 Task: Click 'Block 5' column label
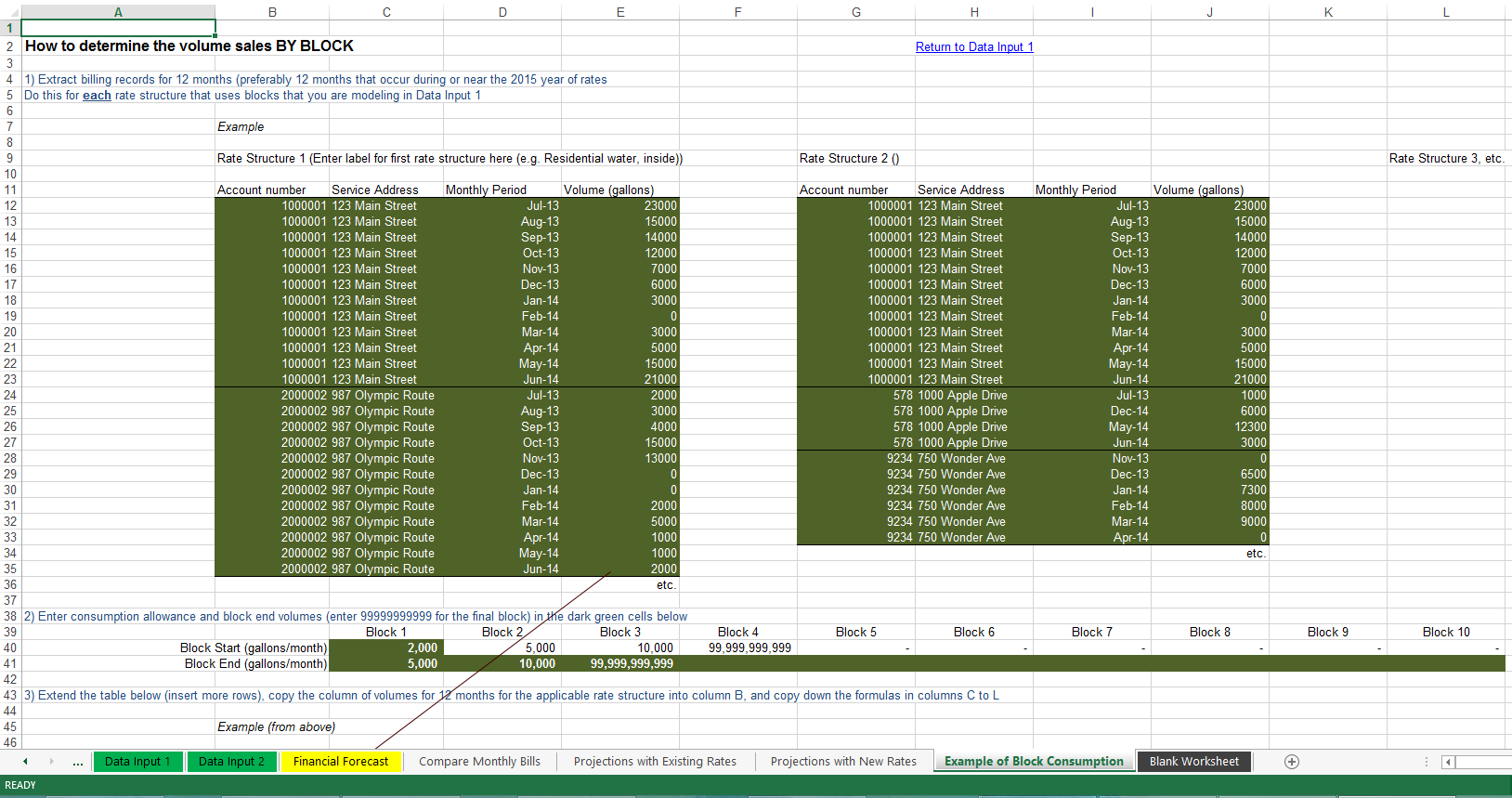856,633
